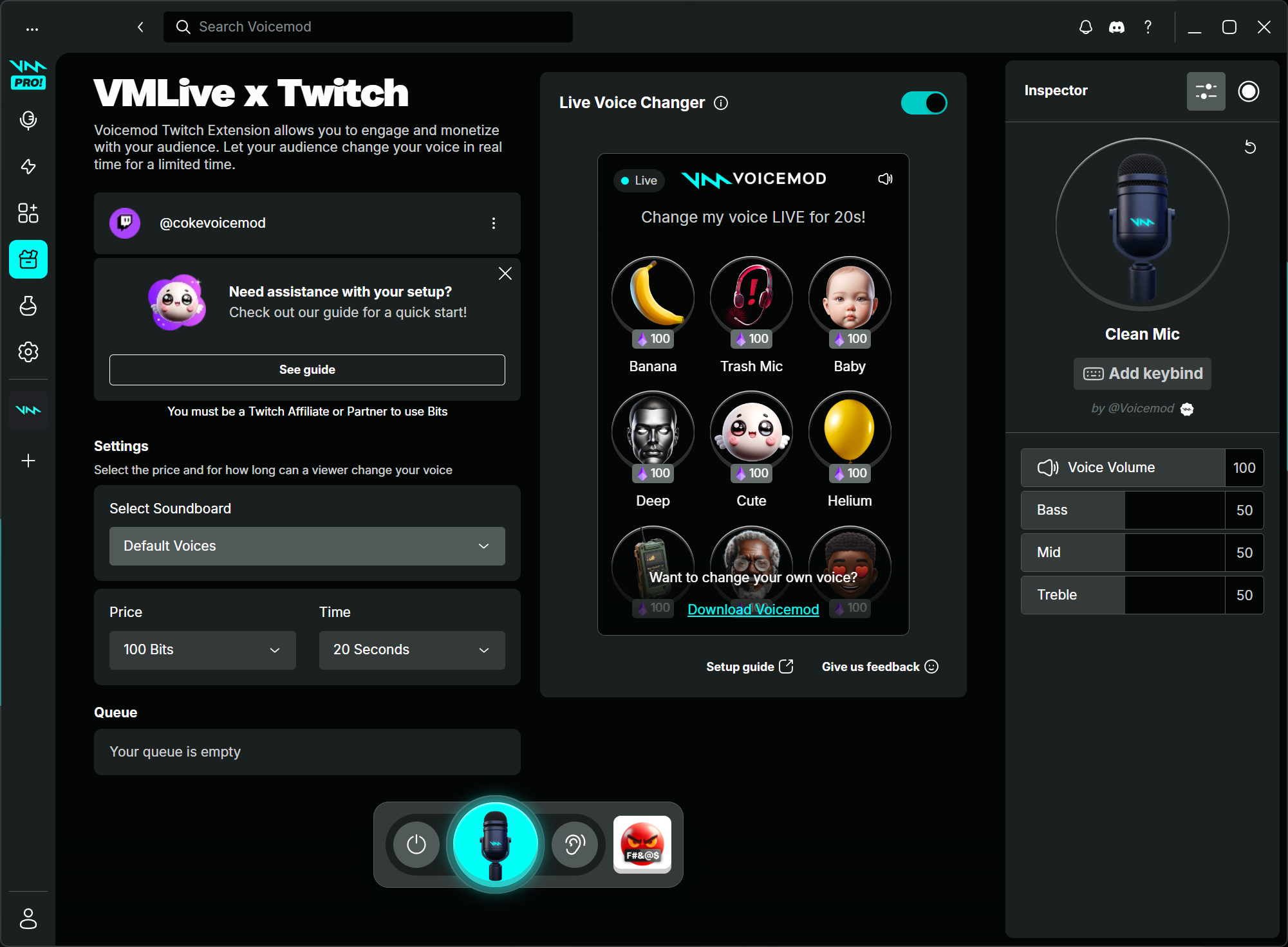
Task: Expand the Default Voices soundboard dropdown
Action: coord(307,546)
